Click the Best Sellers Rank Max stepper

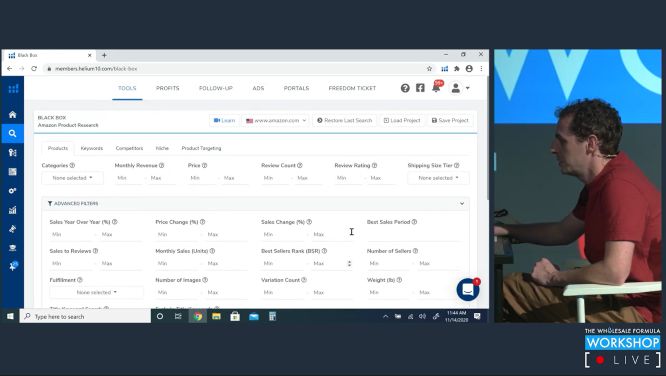[349, 263]
